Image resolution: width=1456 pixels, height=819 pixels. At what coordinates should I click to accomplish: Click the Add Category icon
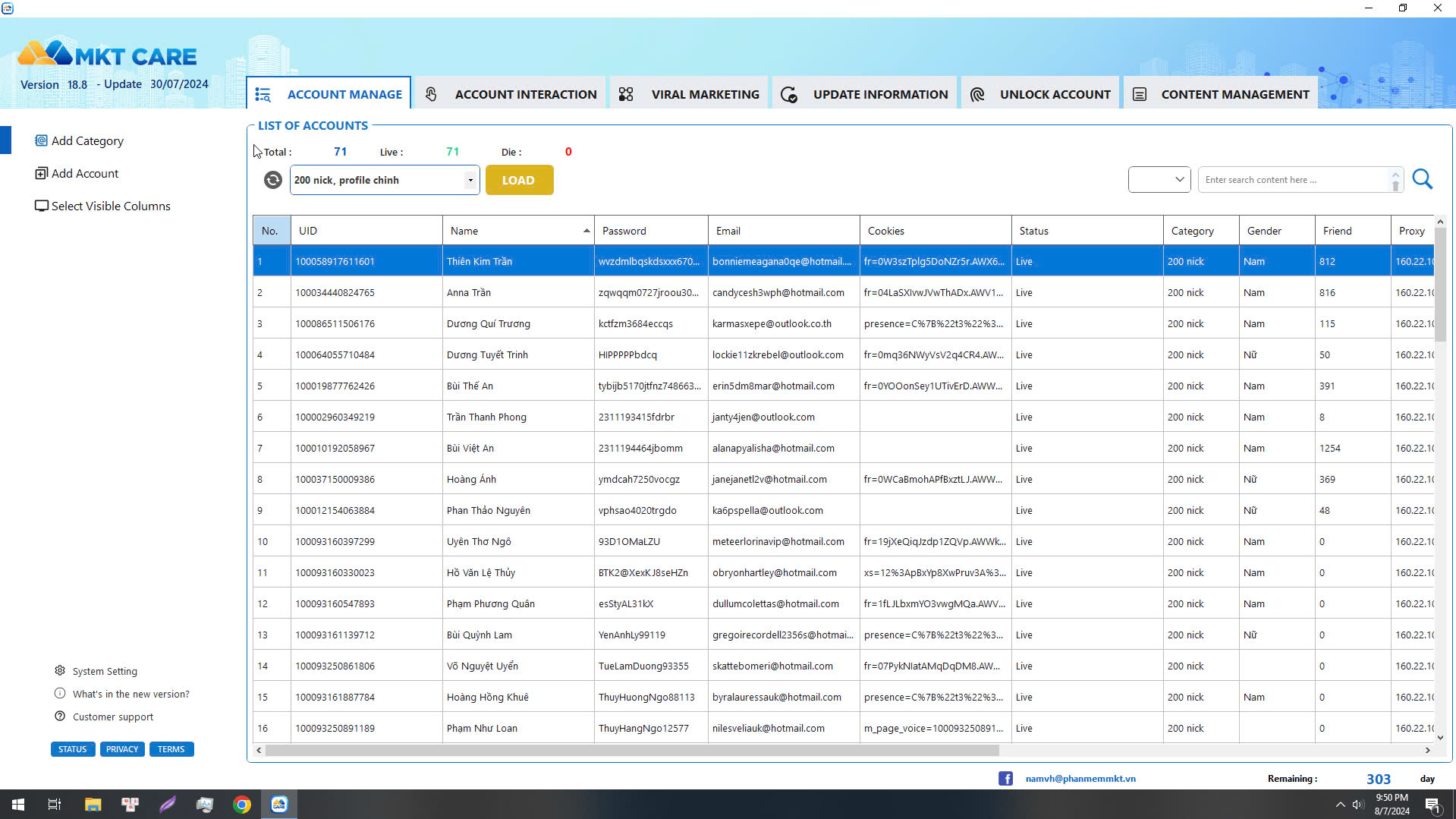42,140
